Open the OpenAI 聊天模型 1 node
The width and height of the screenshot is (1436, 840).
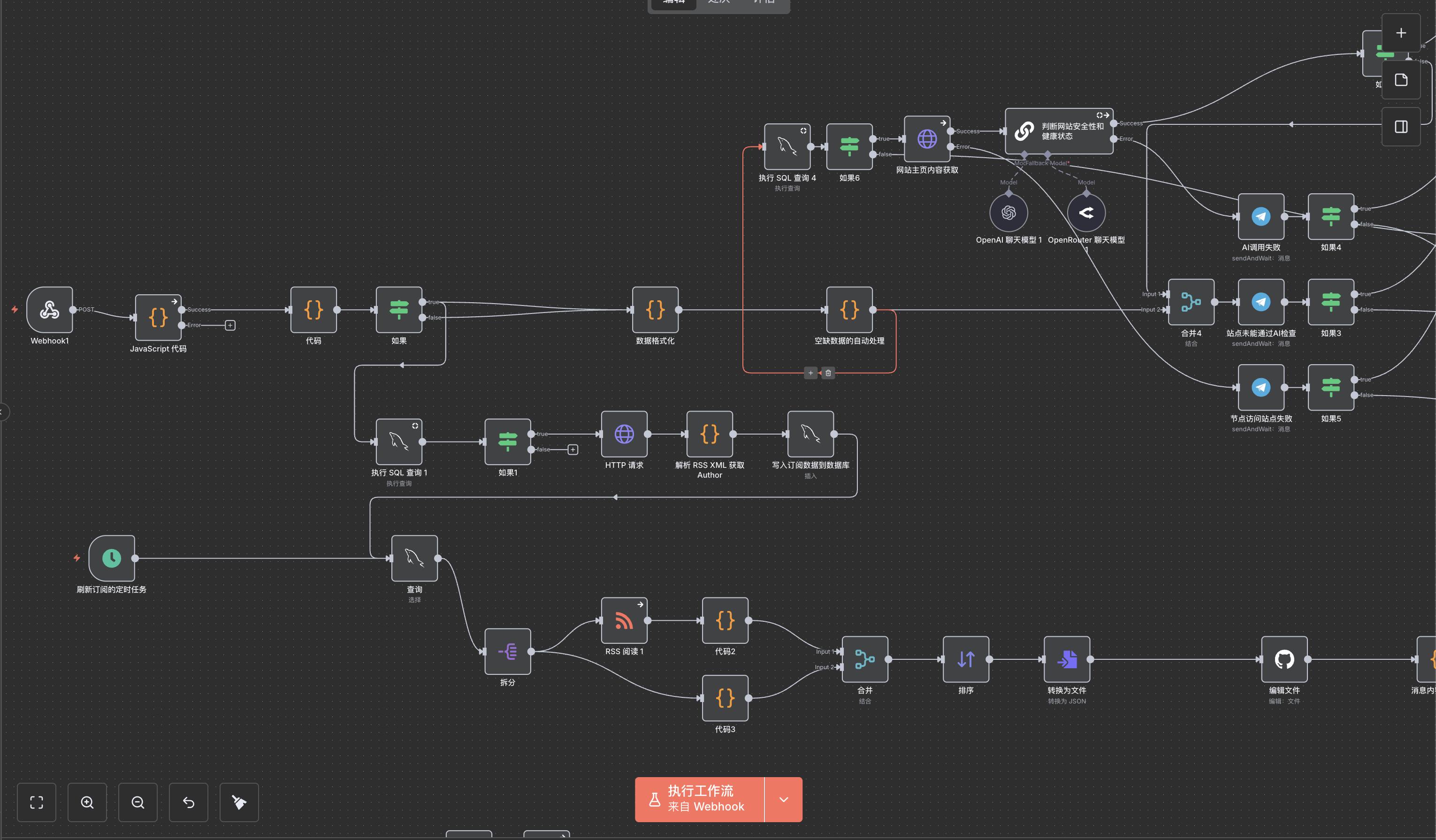(1008, 213)
